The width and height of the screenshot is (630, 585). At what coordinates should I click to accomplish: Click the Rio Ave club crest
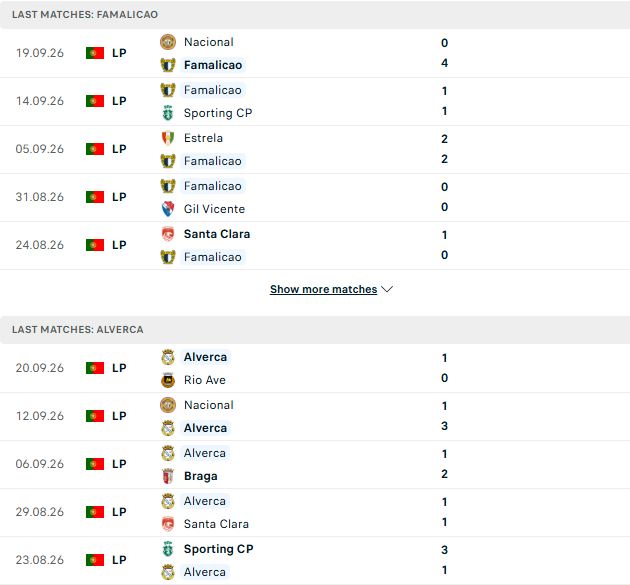pyautogui.click(x=168, y=380)
